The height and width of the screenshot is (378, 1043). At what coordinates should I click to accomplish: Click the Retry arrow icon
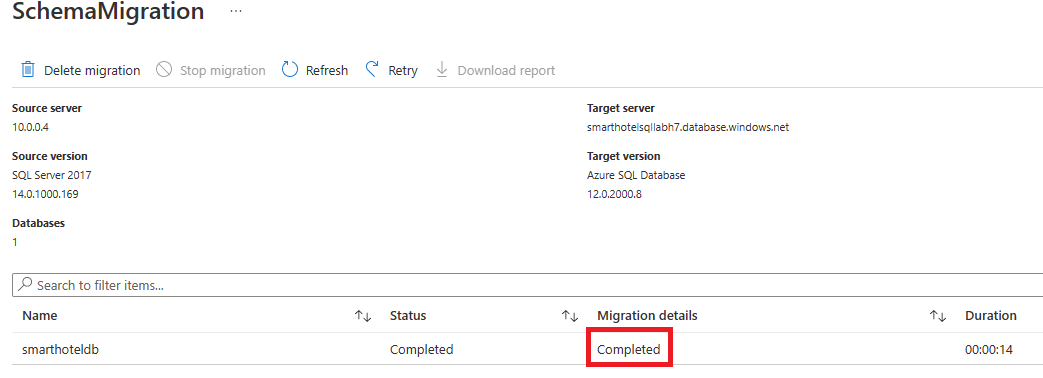click(x=372, y=69)
